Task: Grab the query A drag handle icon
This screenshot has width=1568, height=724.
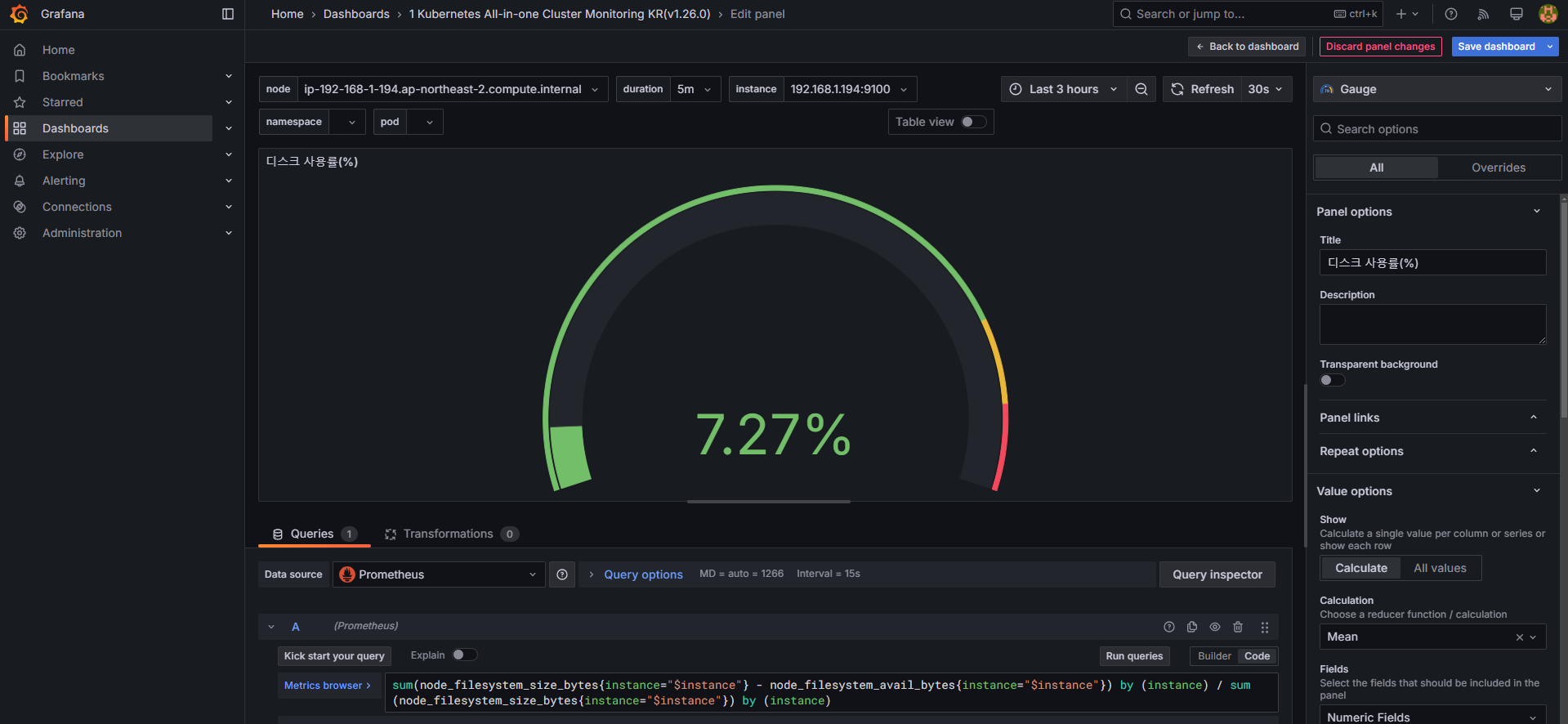Action: coord(1264,627)
